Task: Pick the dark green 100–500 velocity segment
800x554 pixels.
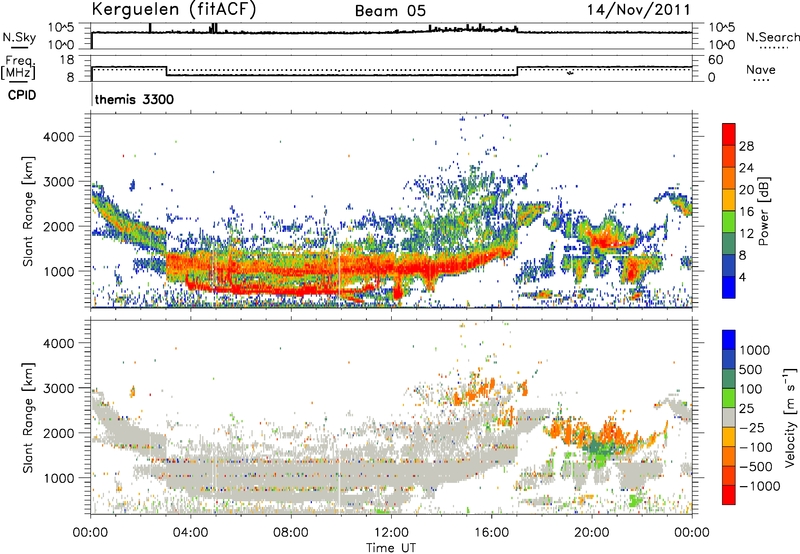Action: pyautogui.click(x=729, y=380)
